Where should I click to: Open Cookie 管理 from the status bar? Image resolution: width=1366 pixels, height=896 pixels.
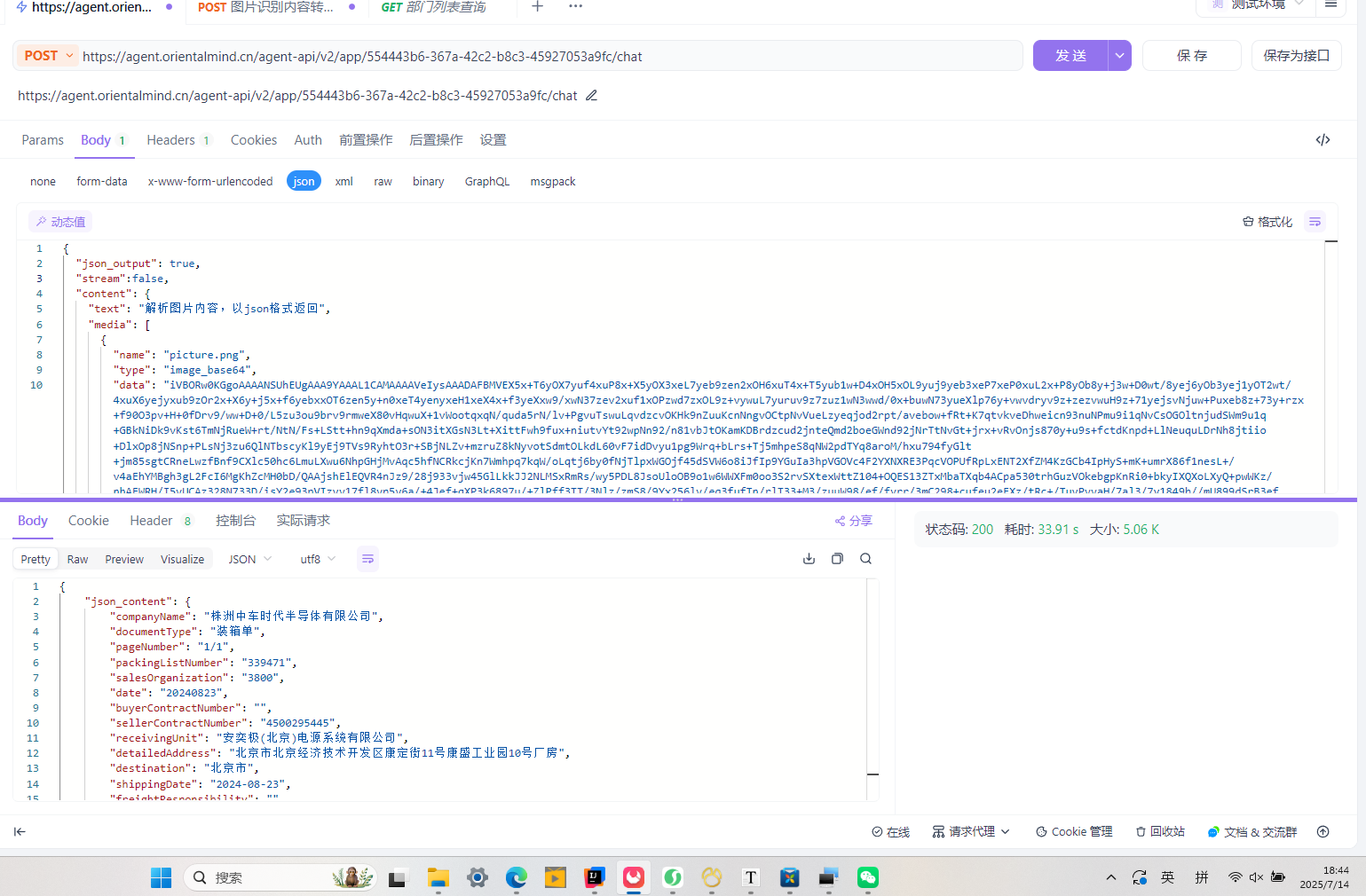pyautogui.click(x=1073, y=831)
